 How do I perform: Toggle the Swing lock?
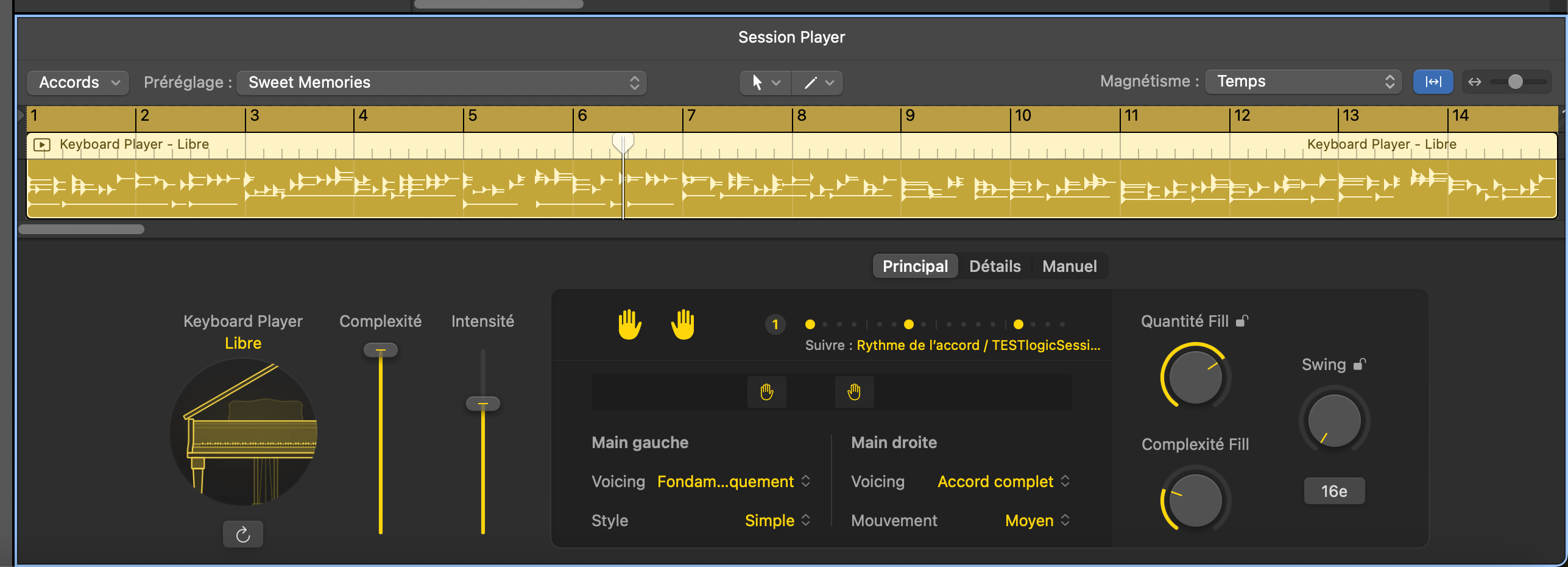(1359, 365)
